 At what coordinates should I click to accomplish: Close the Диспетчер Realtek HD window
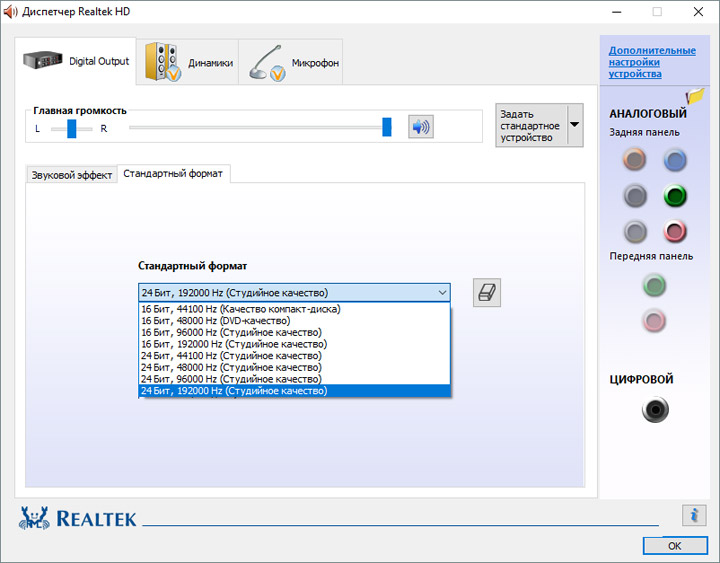tap(698, 12)
